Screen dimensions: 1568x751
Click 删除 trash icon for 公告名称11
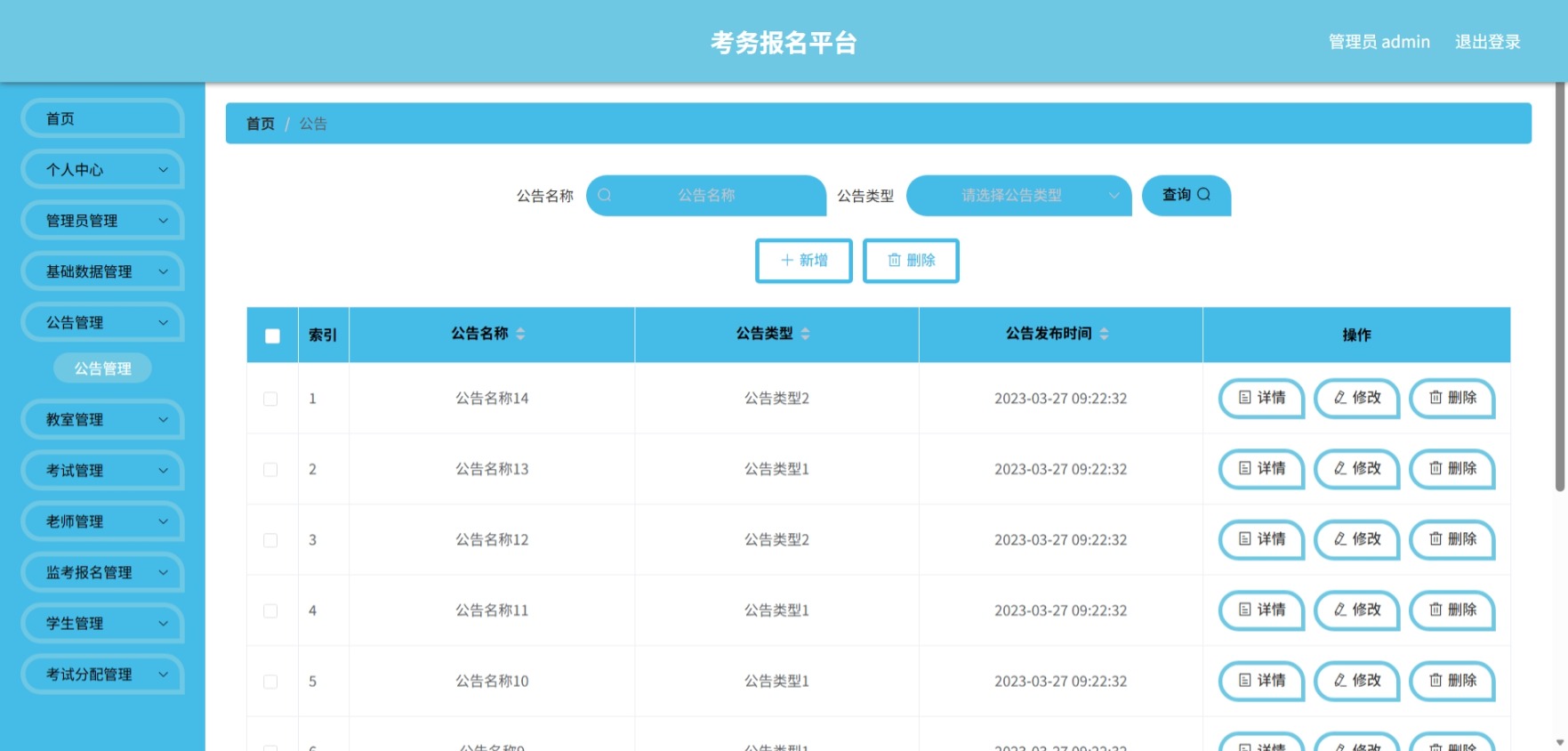coord(1435,610)
